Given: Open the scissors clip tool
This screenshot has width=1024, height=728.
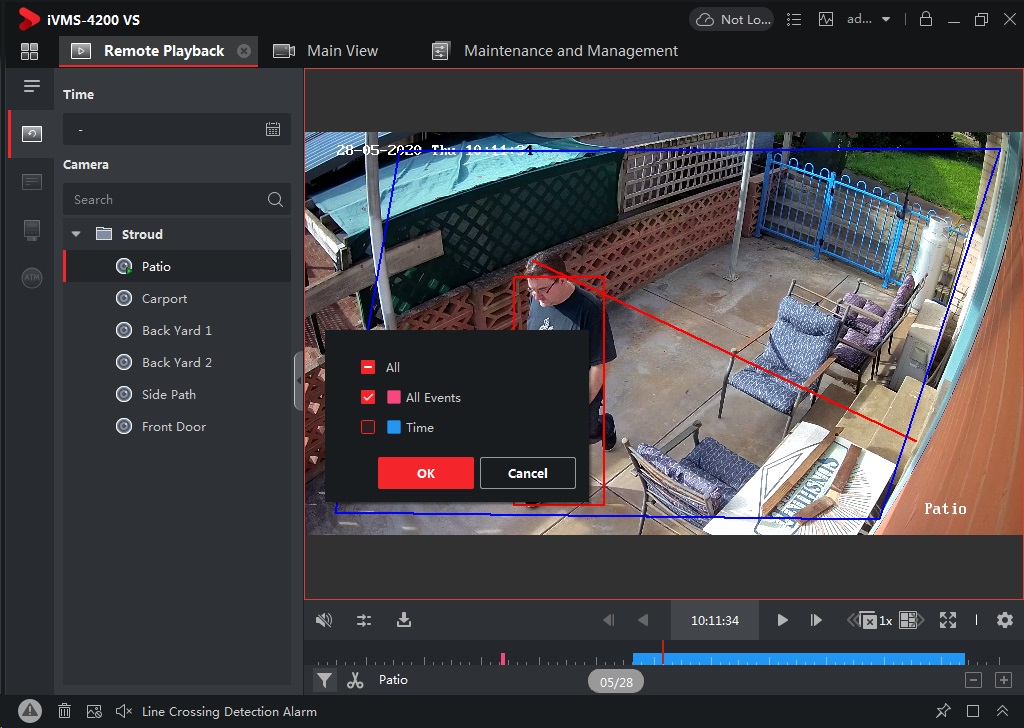Looking at the screenshot, I should coord(354,680).
